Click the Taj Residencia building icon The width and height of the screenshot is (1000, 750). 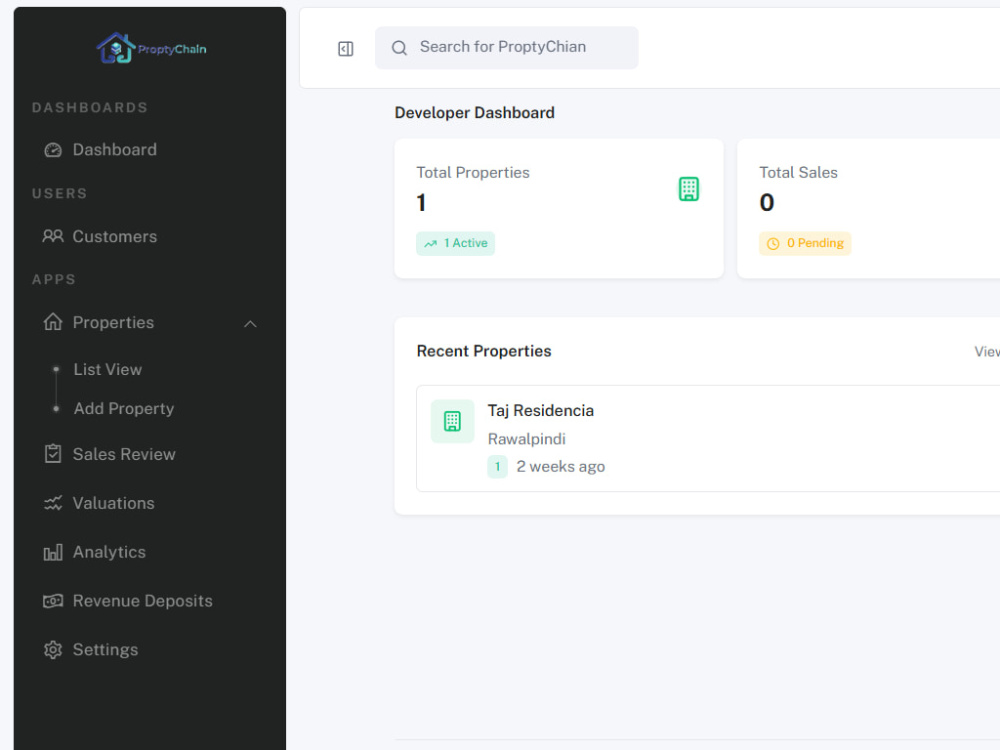pyautogui.click(x=452, y=421)
